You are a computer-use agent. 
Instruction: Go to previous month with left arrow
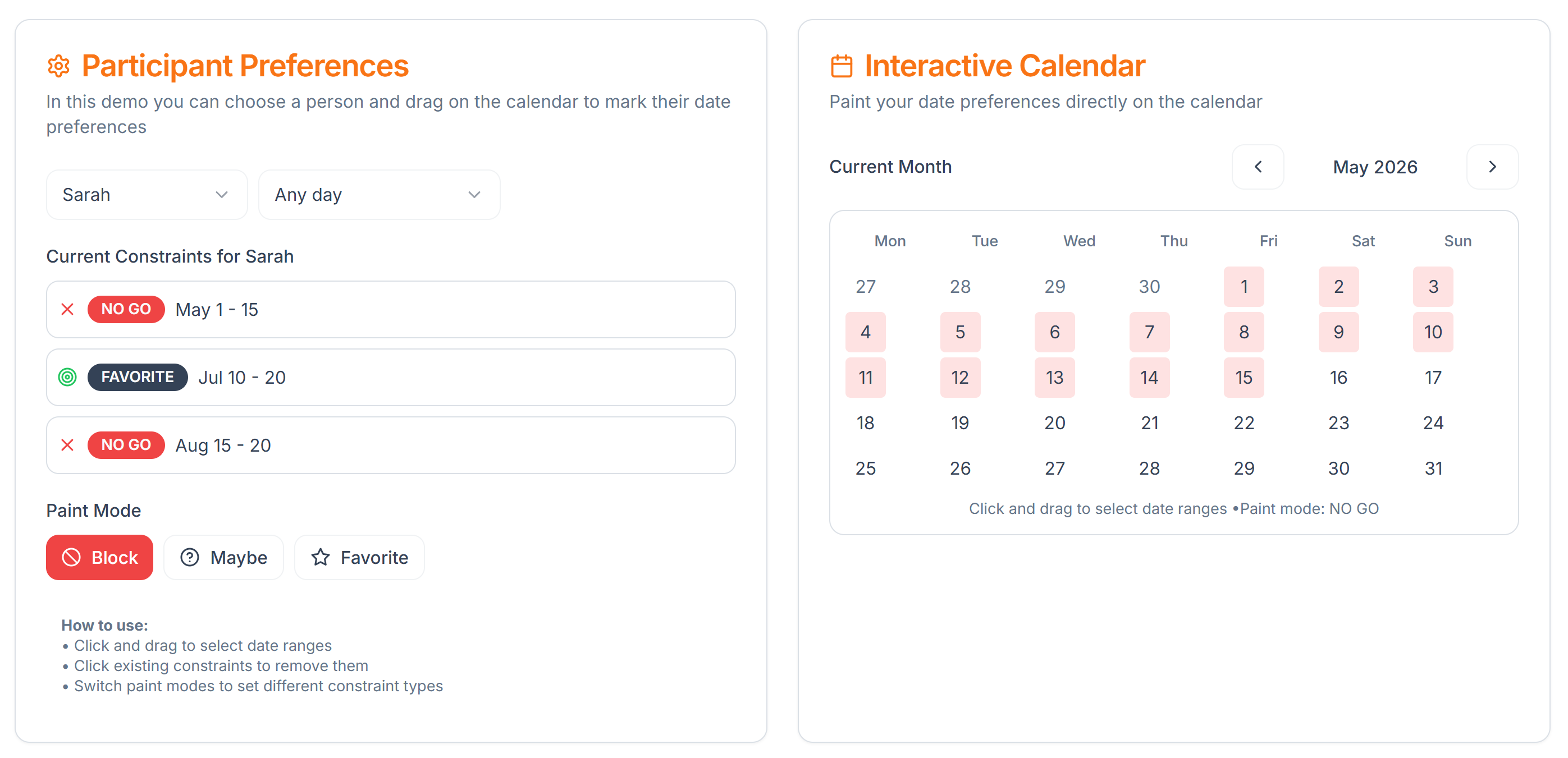pyautogui.click(x=1258, y=167)
